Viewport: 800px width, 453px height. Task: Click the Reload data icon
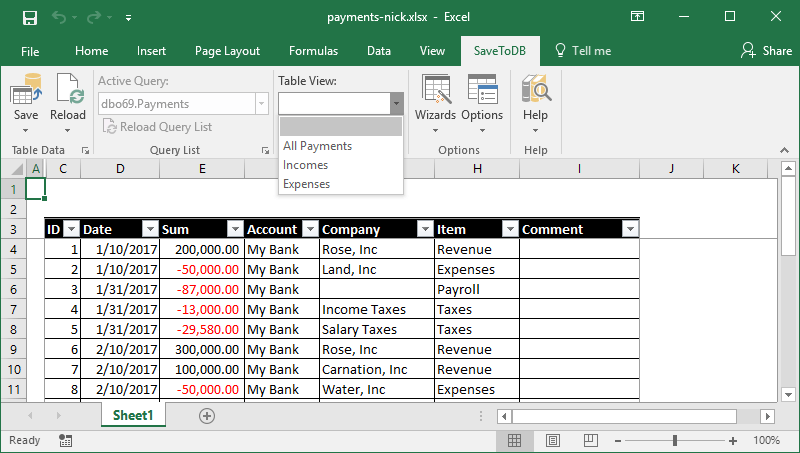pyautogui.click(x=68, y=89)
